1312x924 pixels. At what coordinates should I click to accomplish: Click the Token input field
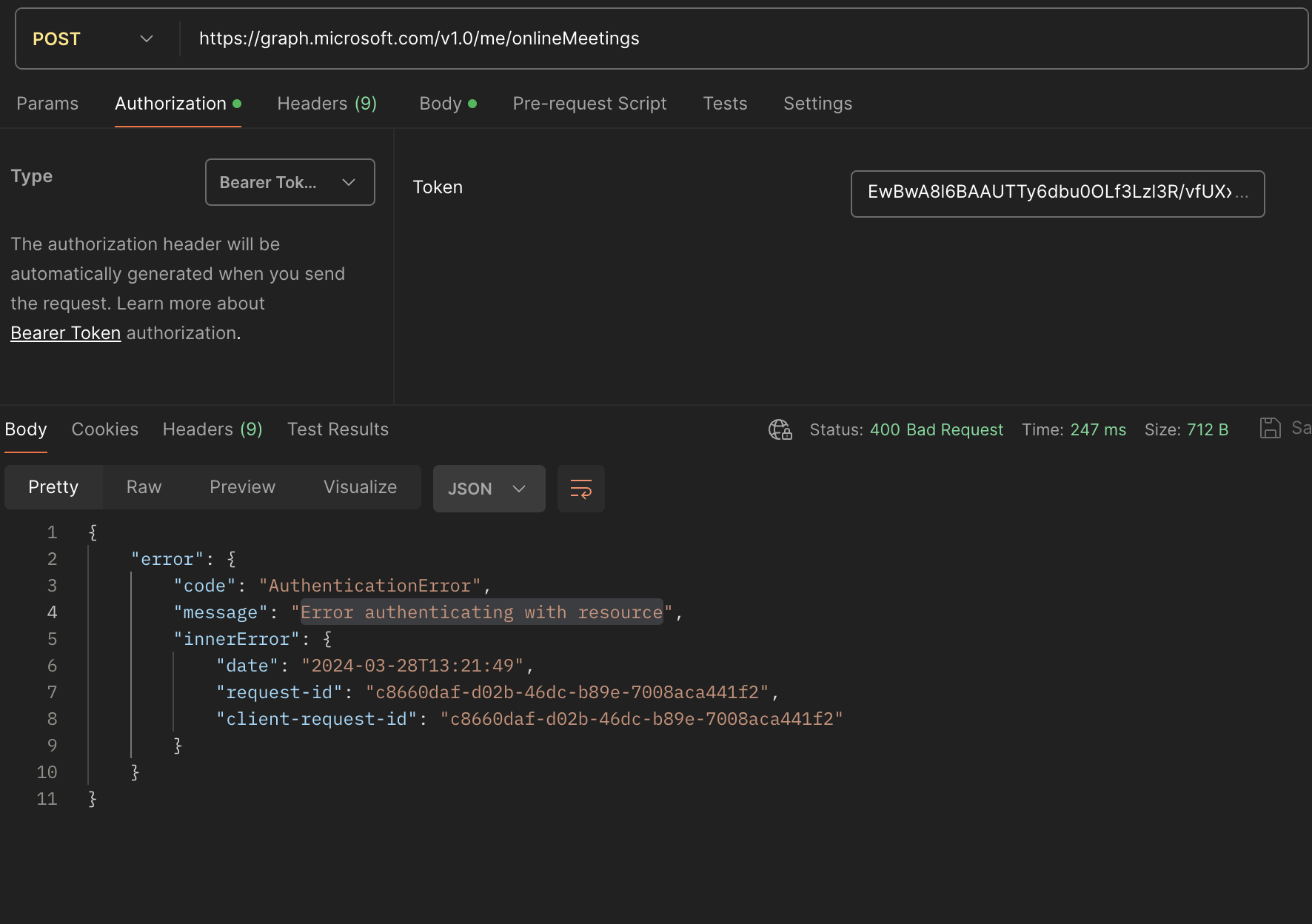click(x=1057, y=194)
